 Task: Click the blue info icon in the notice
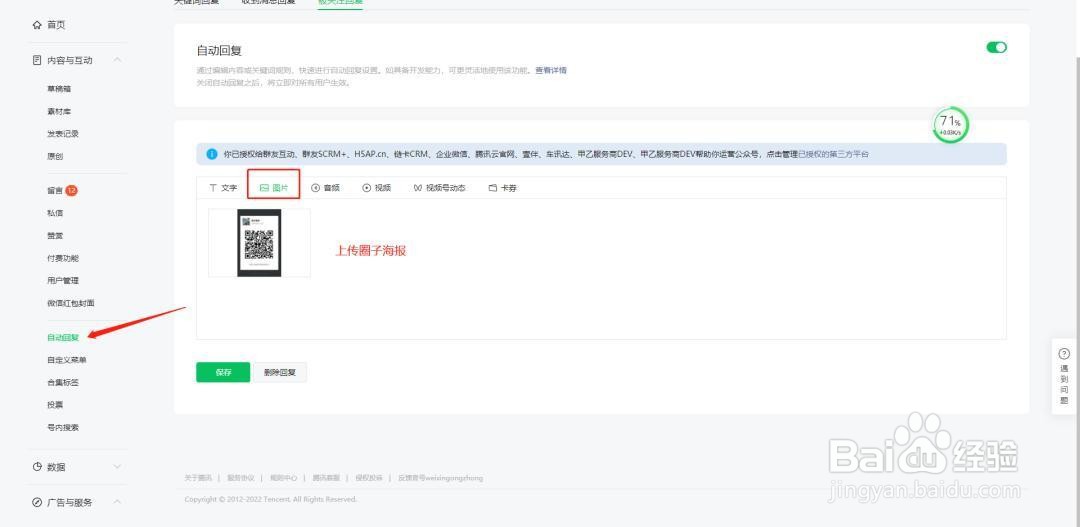click(212, 154)
